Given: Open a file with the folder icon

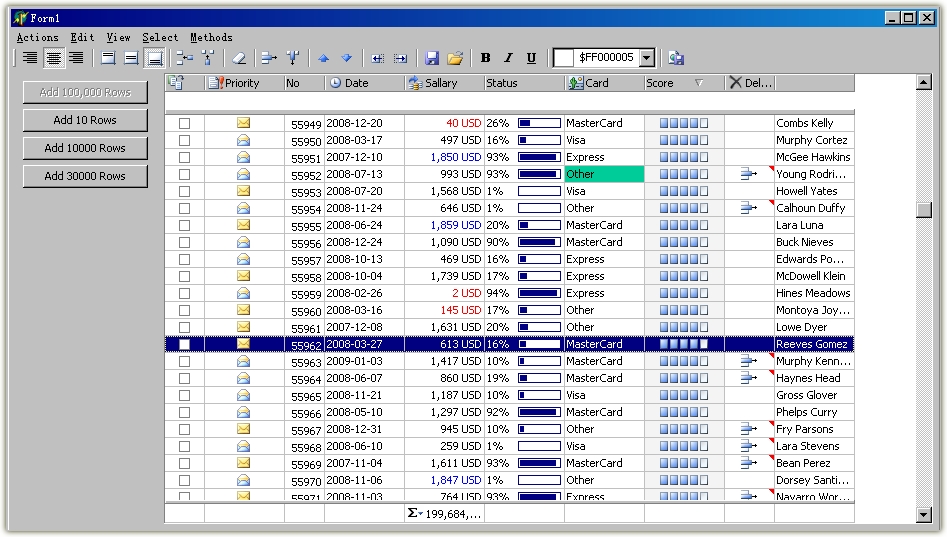Looking at the screenshot, I should [x=455, y=58].
